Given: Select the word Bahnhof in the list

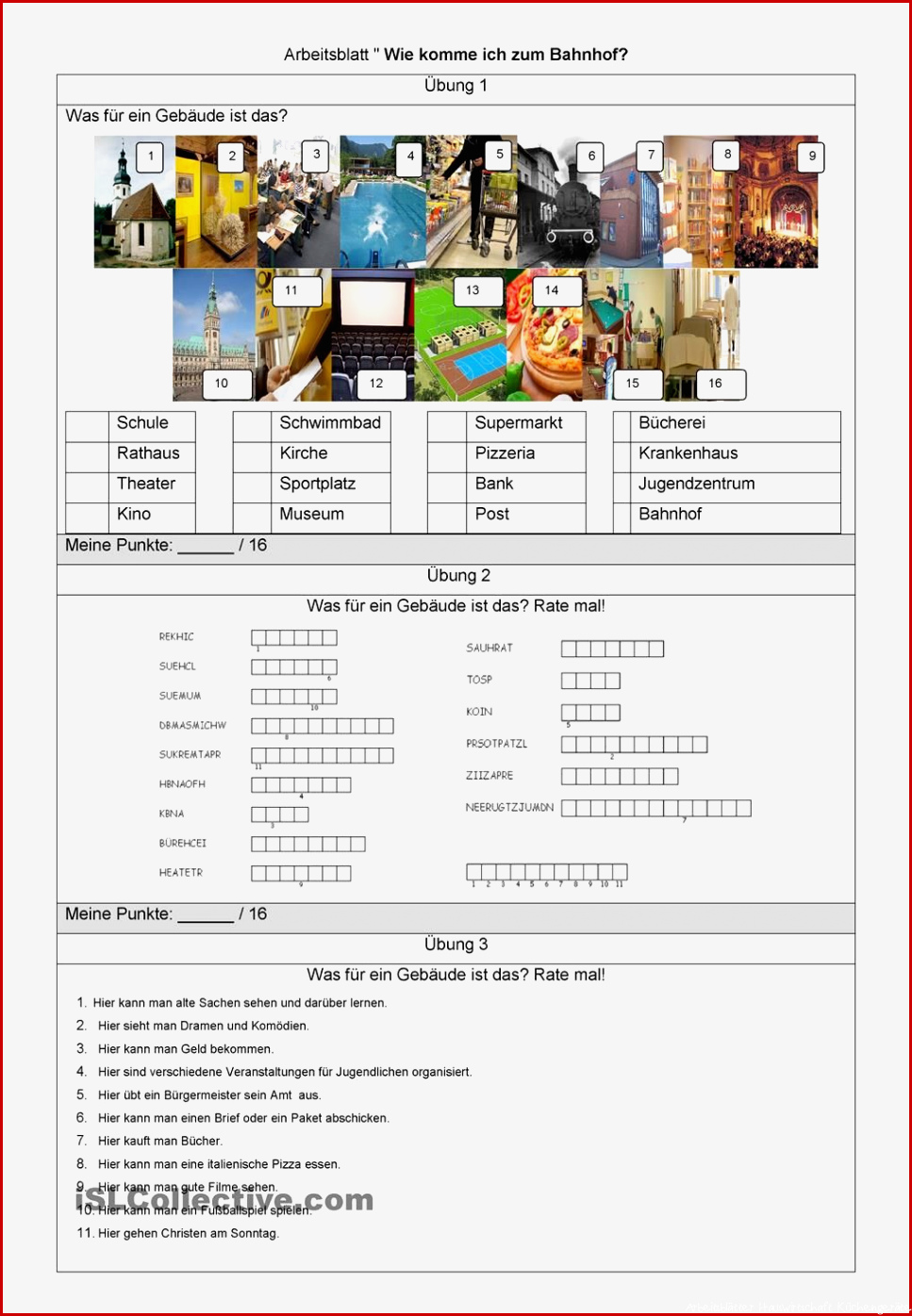Looking at the screenshot, I should coord(671,514).
